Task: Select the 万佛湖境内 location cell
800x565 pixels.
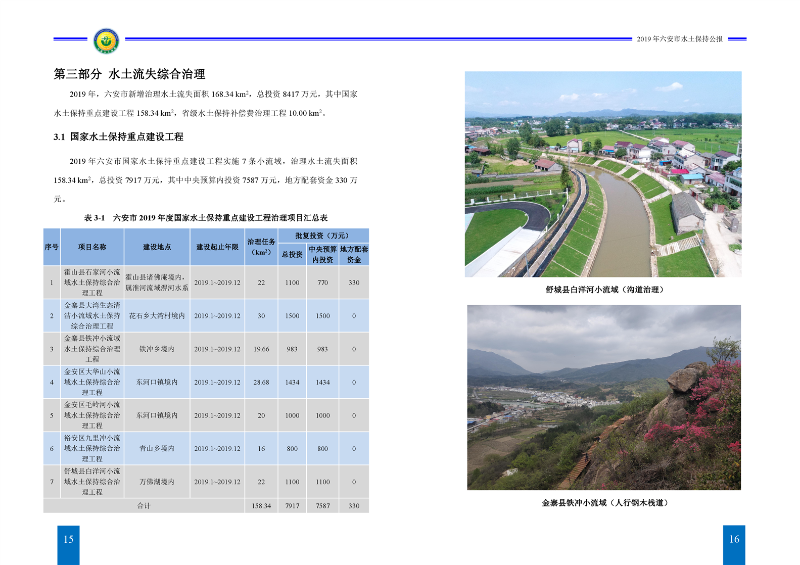Action: (157, 482)
